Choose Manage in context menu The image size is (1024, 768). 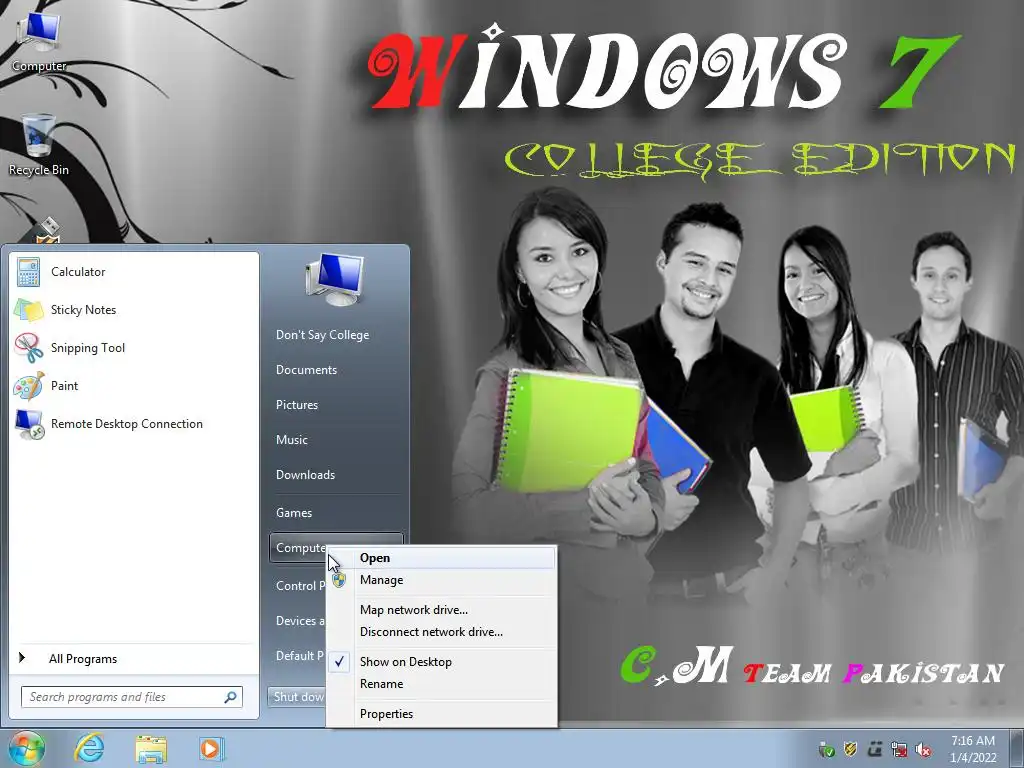[442, 580]
